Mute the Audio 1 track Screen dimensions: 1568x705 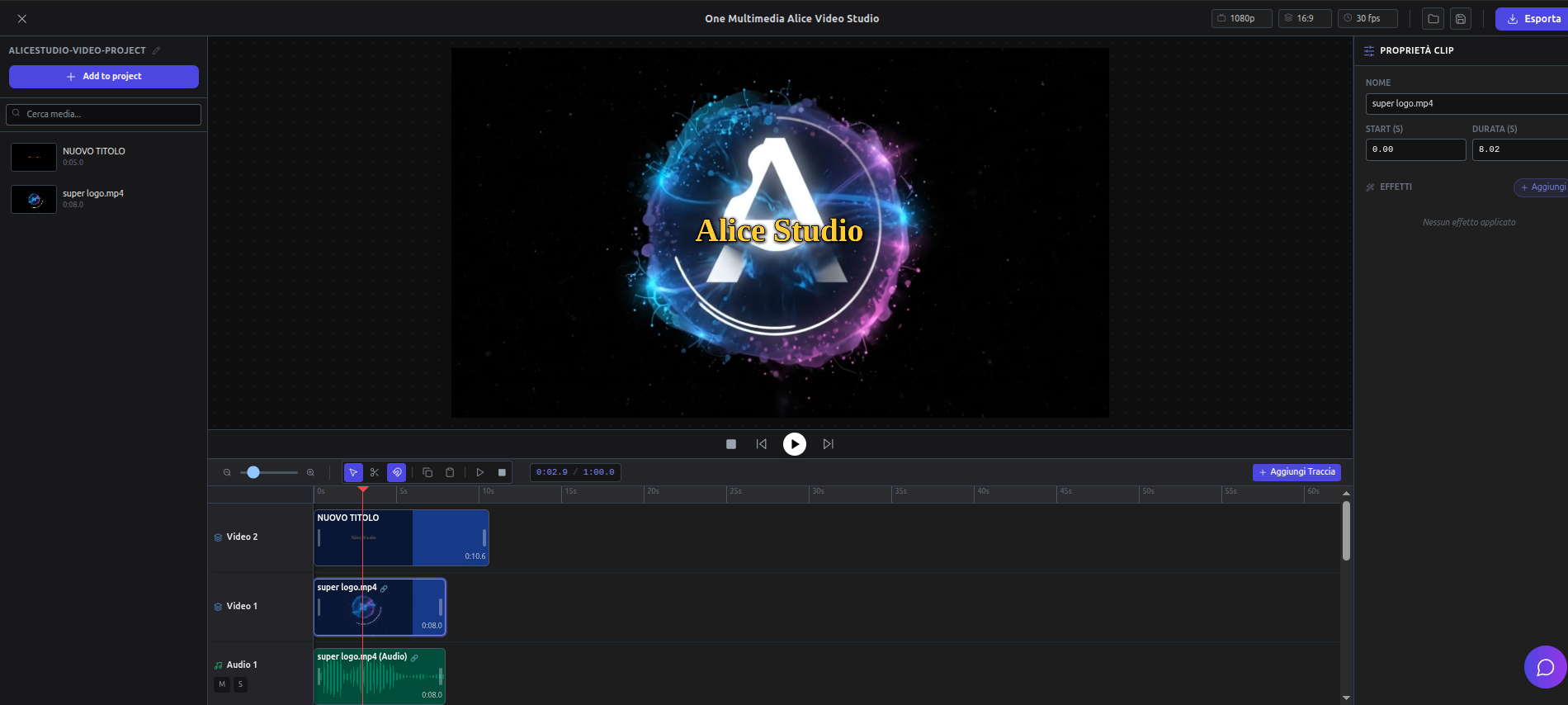(222, 684)
